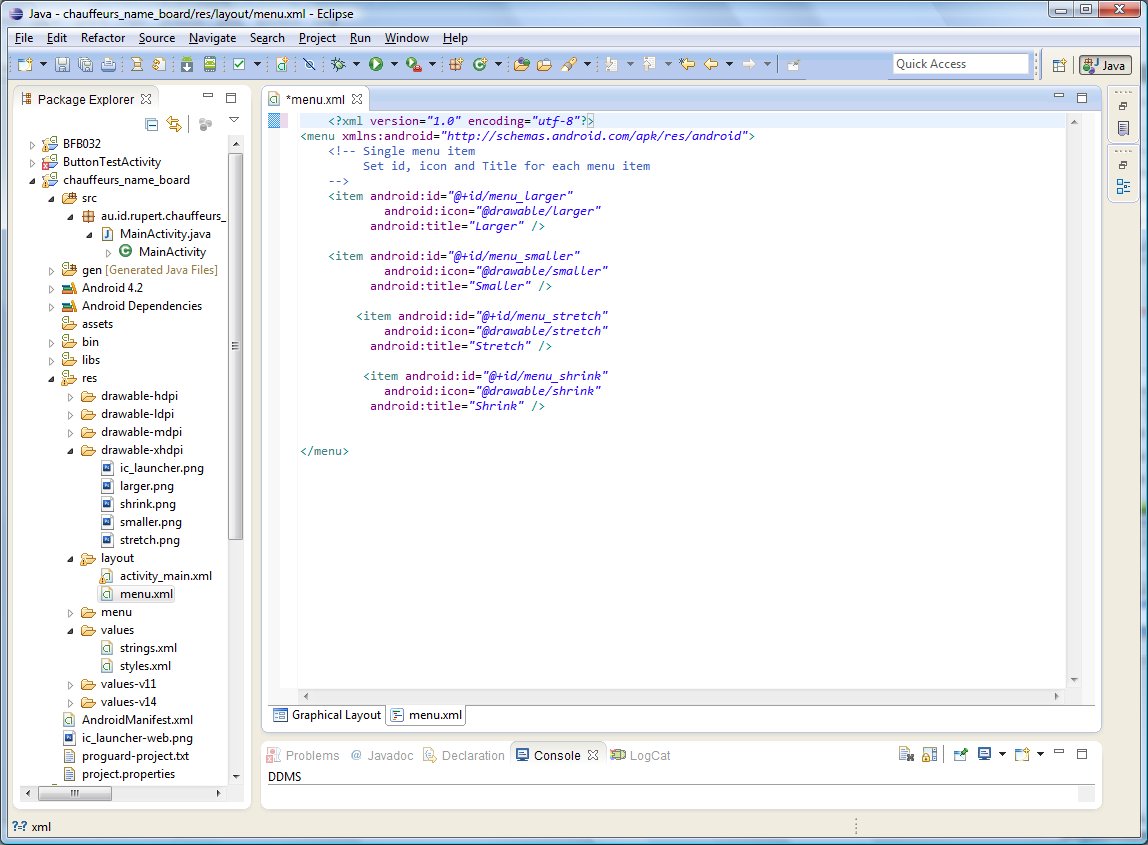
Task: Switch to the Declaration tab
Action: (x=464, y=755)
